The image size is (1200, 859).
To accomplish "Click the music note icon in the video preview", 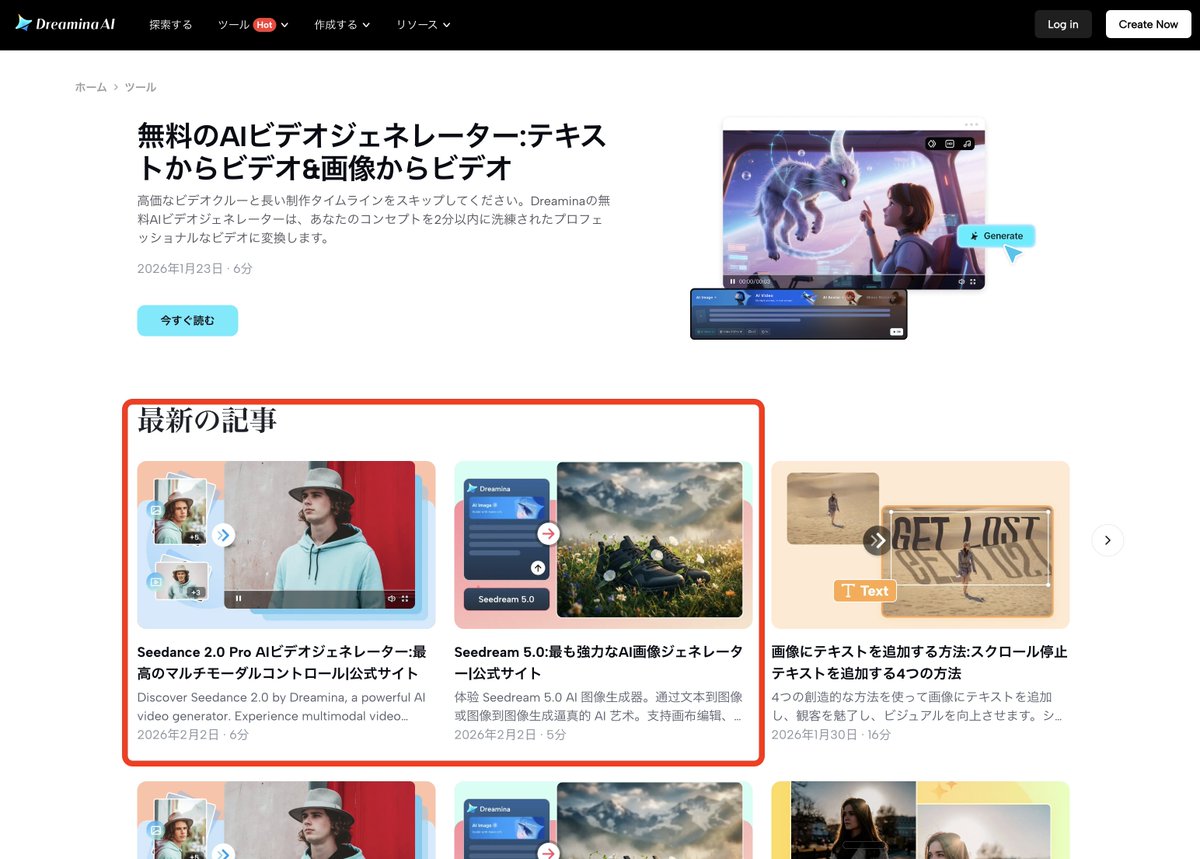I will click(x=966, y=144).
